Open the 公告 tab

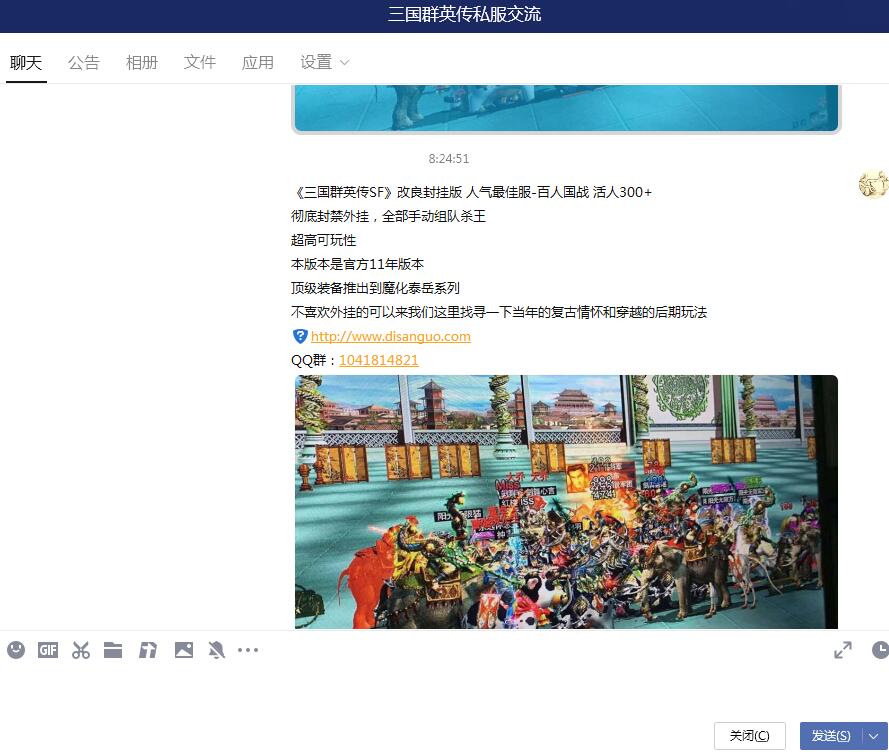(84, 62)
